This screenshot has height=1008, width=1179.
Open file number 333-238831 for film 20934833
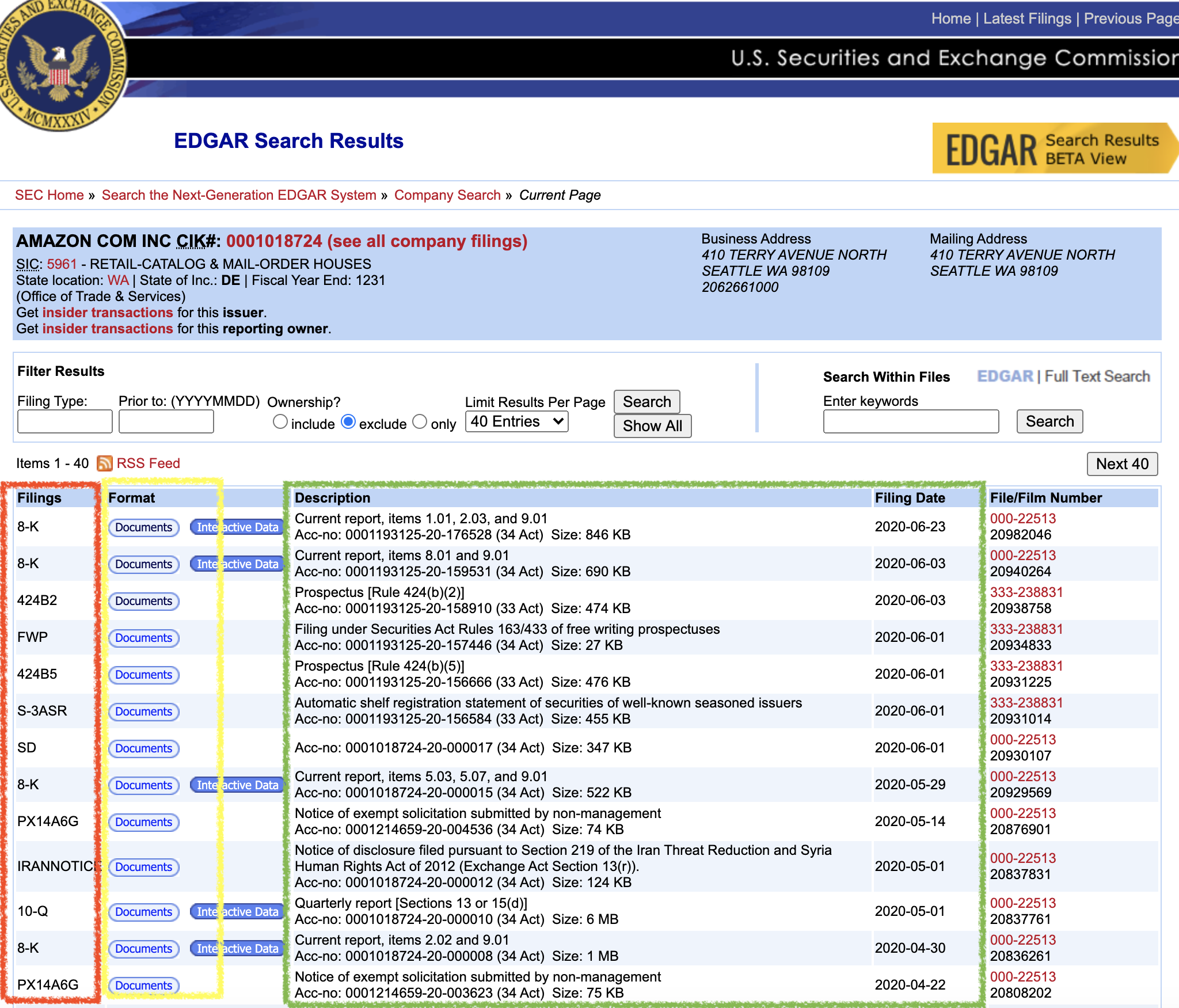(1026, 629)
